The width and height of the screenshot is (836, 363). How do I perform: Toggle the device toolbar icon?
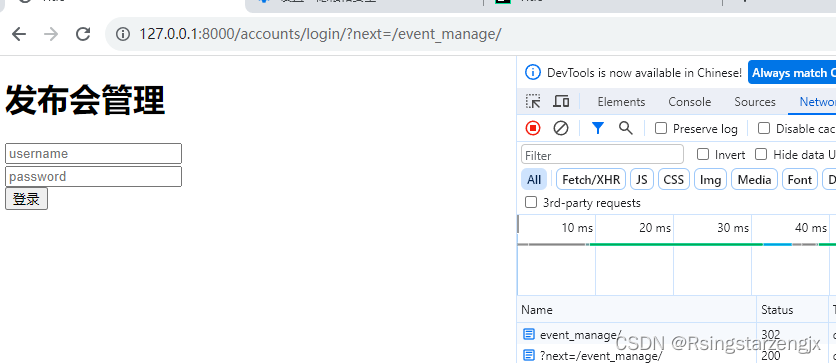pos(561,101)
